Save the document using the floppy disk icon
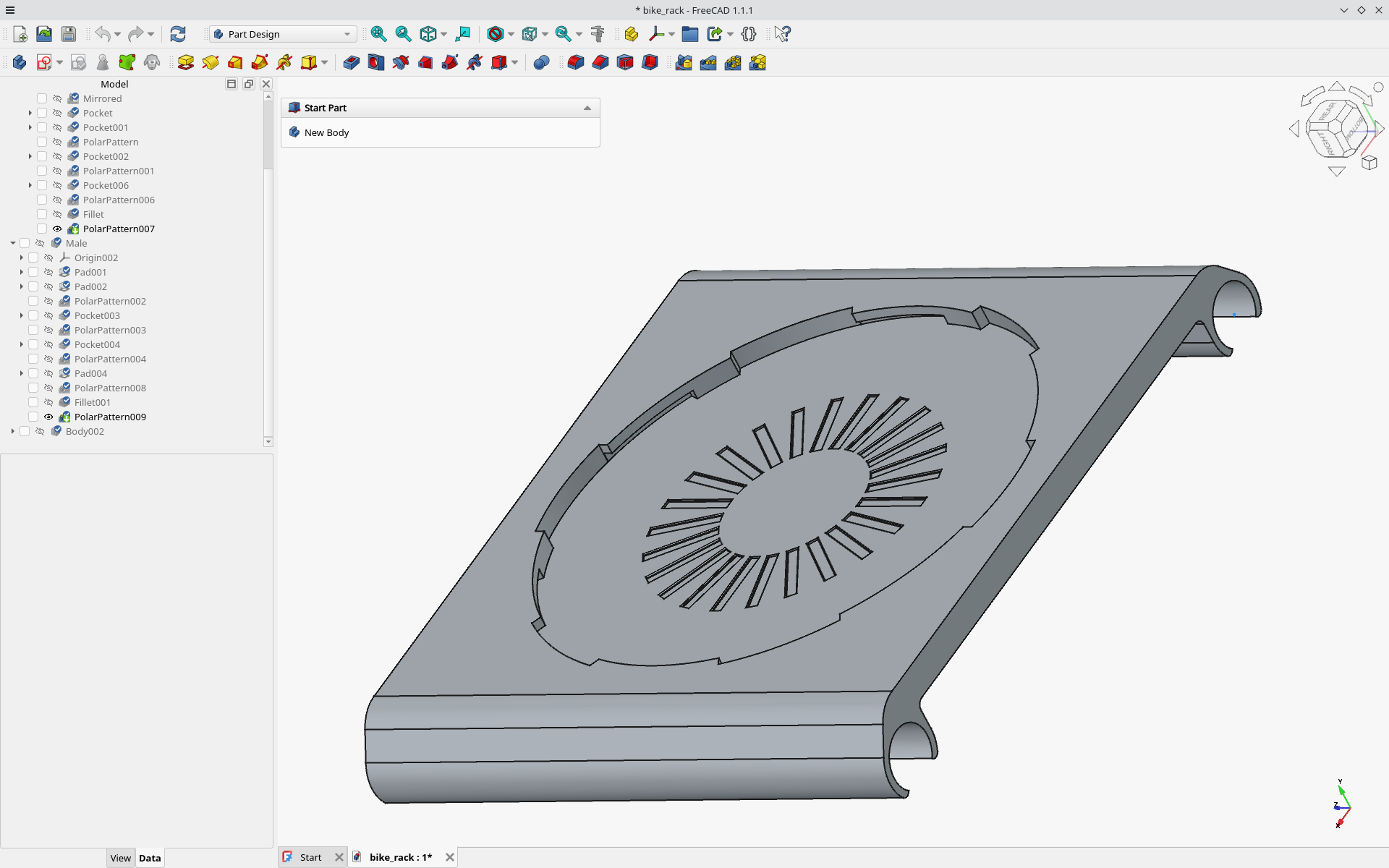The height and width of the screenshot is (868, 1389). pyautogui.click(x=69, y=34)
